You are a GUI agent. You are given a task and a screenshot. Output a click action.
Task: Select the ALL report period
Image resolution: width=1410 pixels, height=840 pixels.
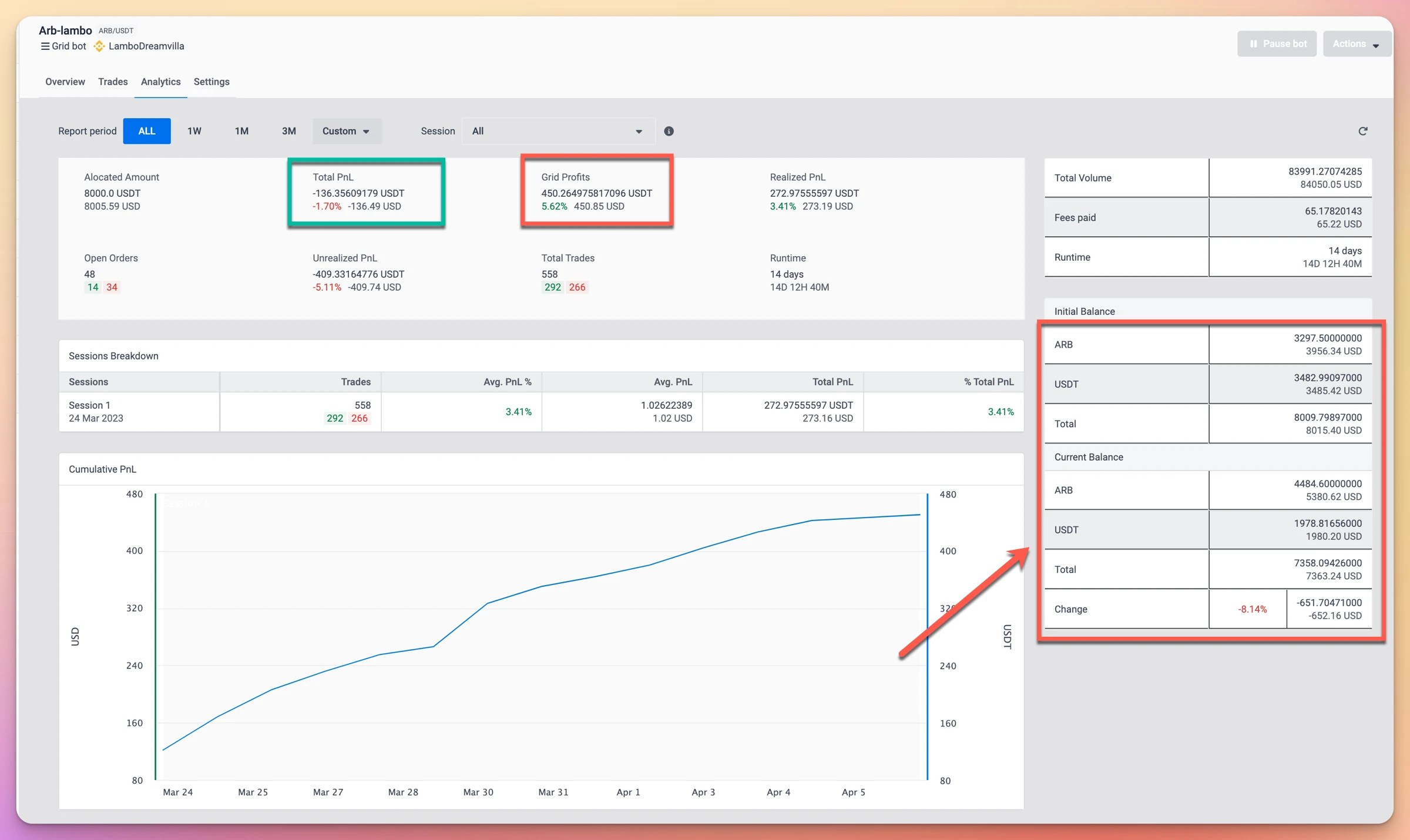pos(147,131)
